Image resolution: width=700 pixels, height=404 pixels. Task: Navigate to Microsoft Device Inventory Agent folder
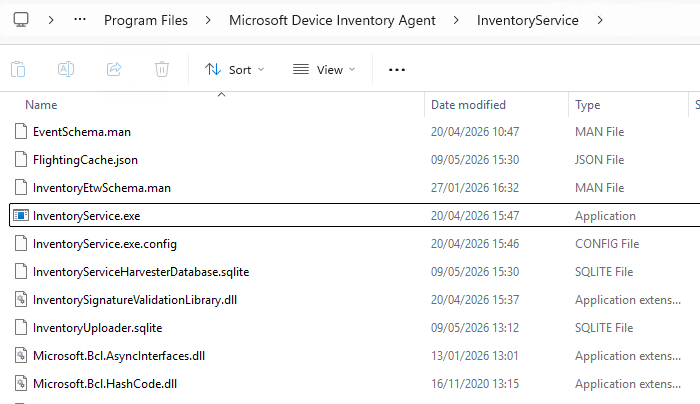332,20
